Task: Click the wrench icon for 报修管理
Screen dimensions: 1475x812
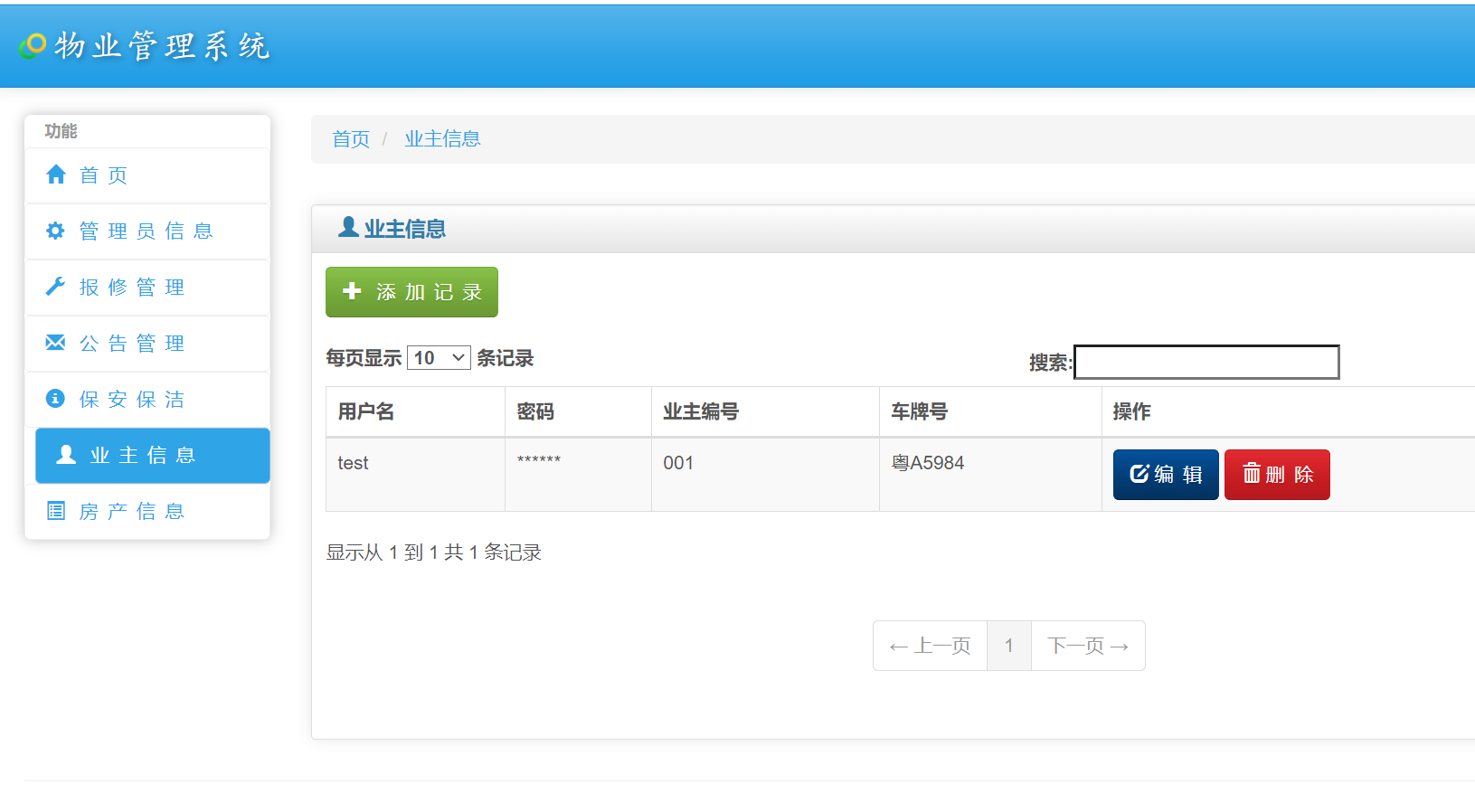Action: coord(55,287)
